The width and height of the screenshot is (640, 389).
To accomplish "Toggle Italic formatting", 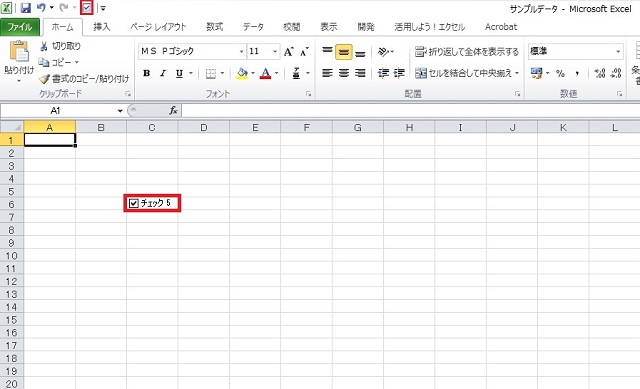I will [163, 73].
